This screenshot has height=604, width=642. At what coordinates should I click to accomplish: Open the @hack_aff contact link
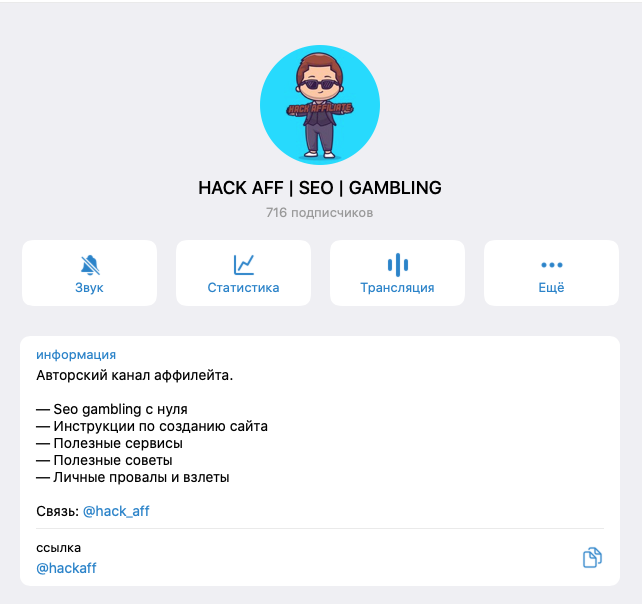pyautogui.click(x=116, y=511)
